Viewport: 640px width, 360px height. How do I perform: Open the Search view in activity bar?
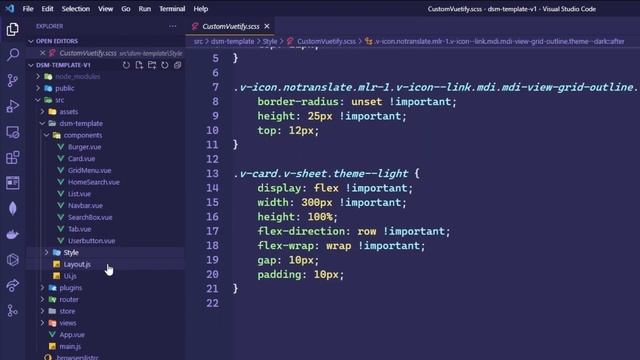[13, 54]
